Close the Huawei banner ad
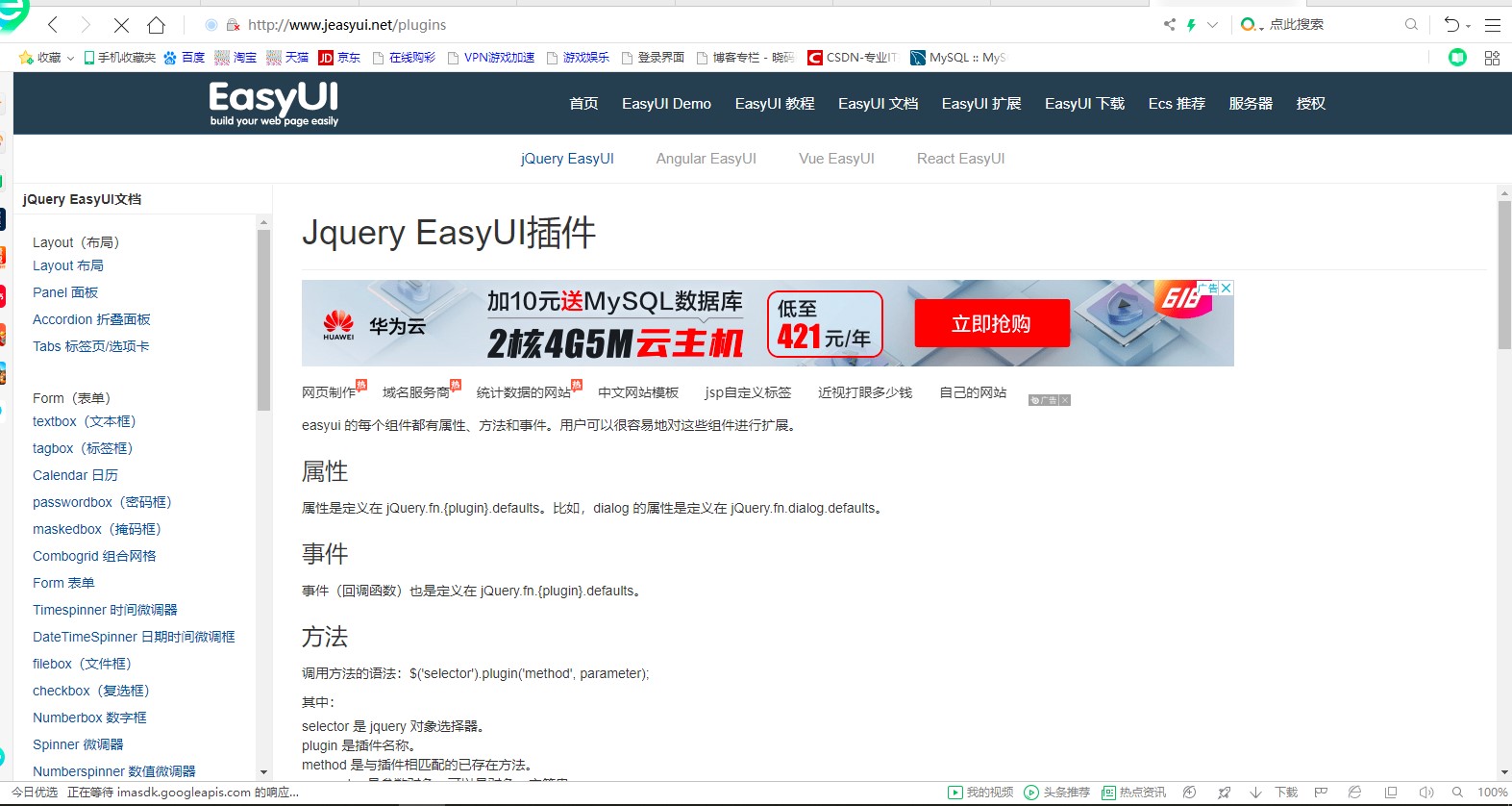 tap(1227, 288)
